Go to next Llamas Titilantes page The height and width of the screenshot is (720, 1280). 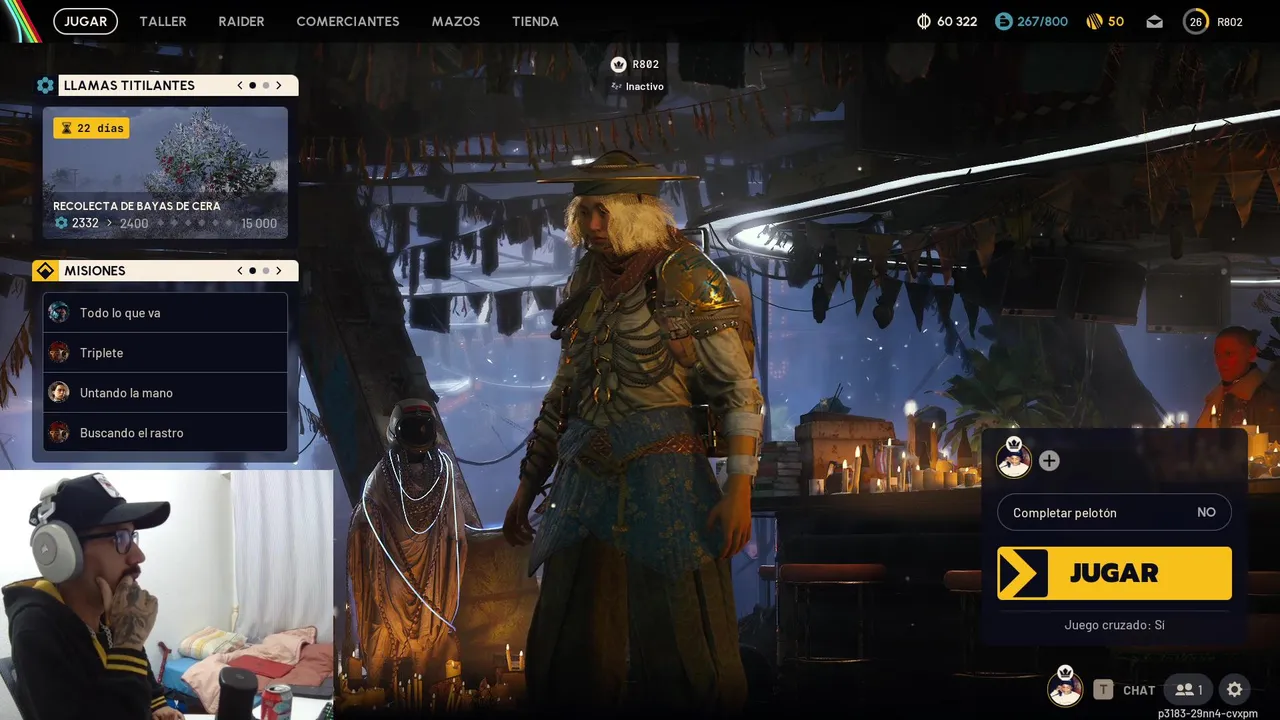coord(279,86)
